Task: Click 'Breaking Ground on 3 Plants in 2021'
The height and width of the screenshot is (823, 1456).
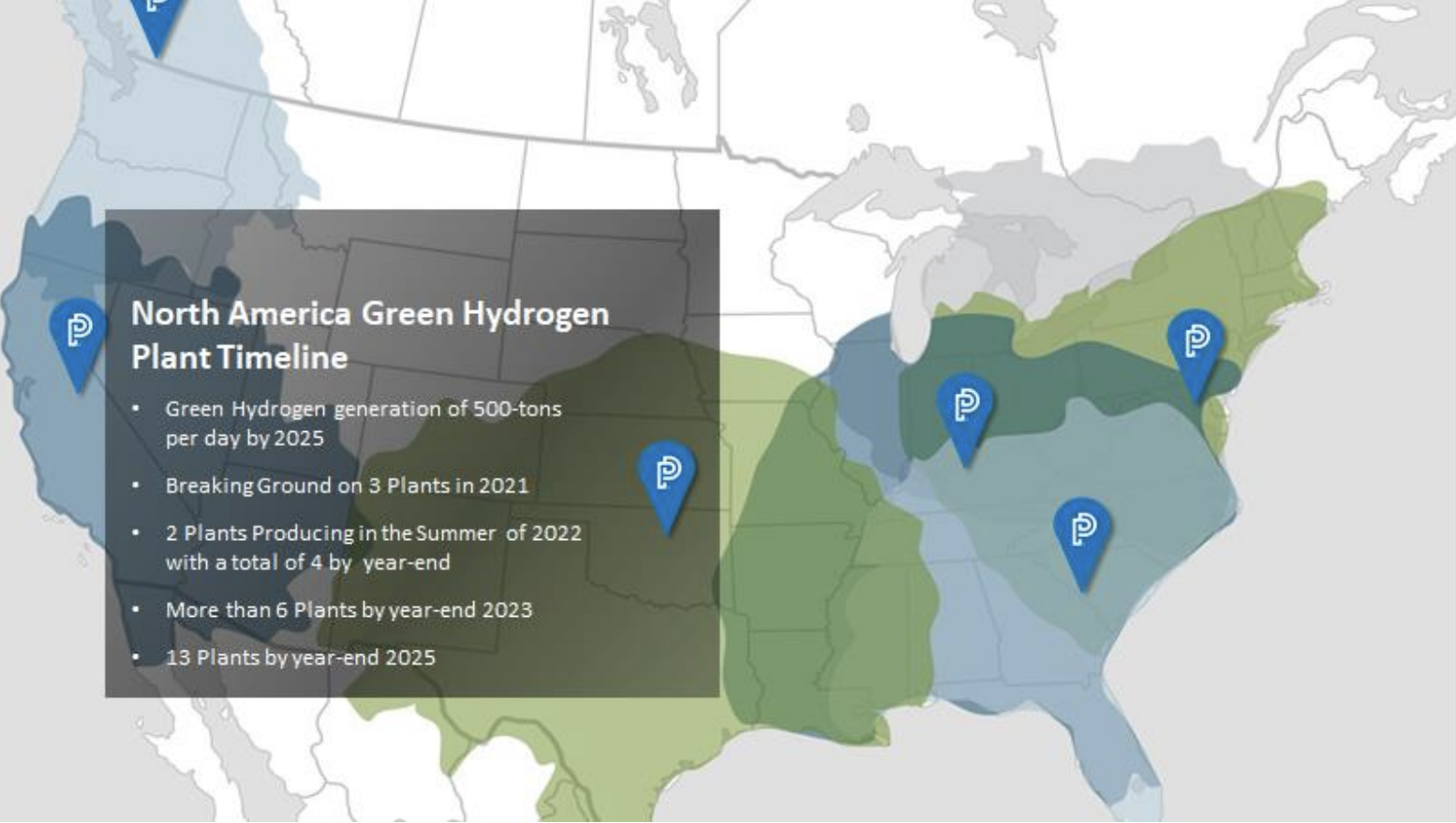Action: coord(347,486)
